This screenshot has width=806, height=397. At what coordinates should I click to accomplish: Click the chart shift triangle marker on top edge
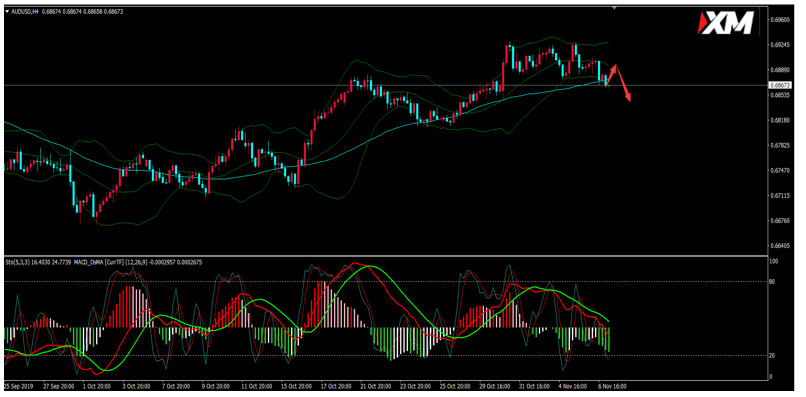point(614,8)
